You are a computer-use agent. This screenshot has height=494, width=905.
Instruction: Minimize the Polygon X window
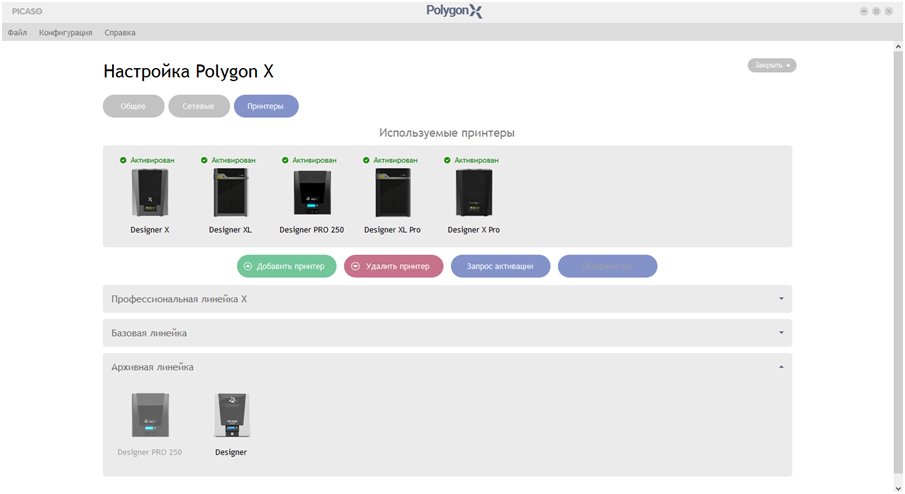coord(864,11)
